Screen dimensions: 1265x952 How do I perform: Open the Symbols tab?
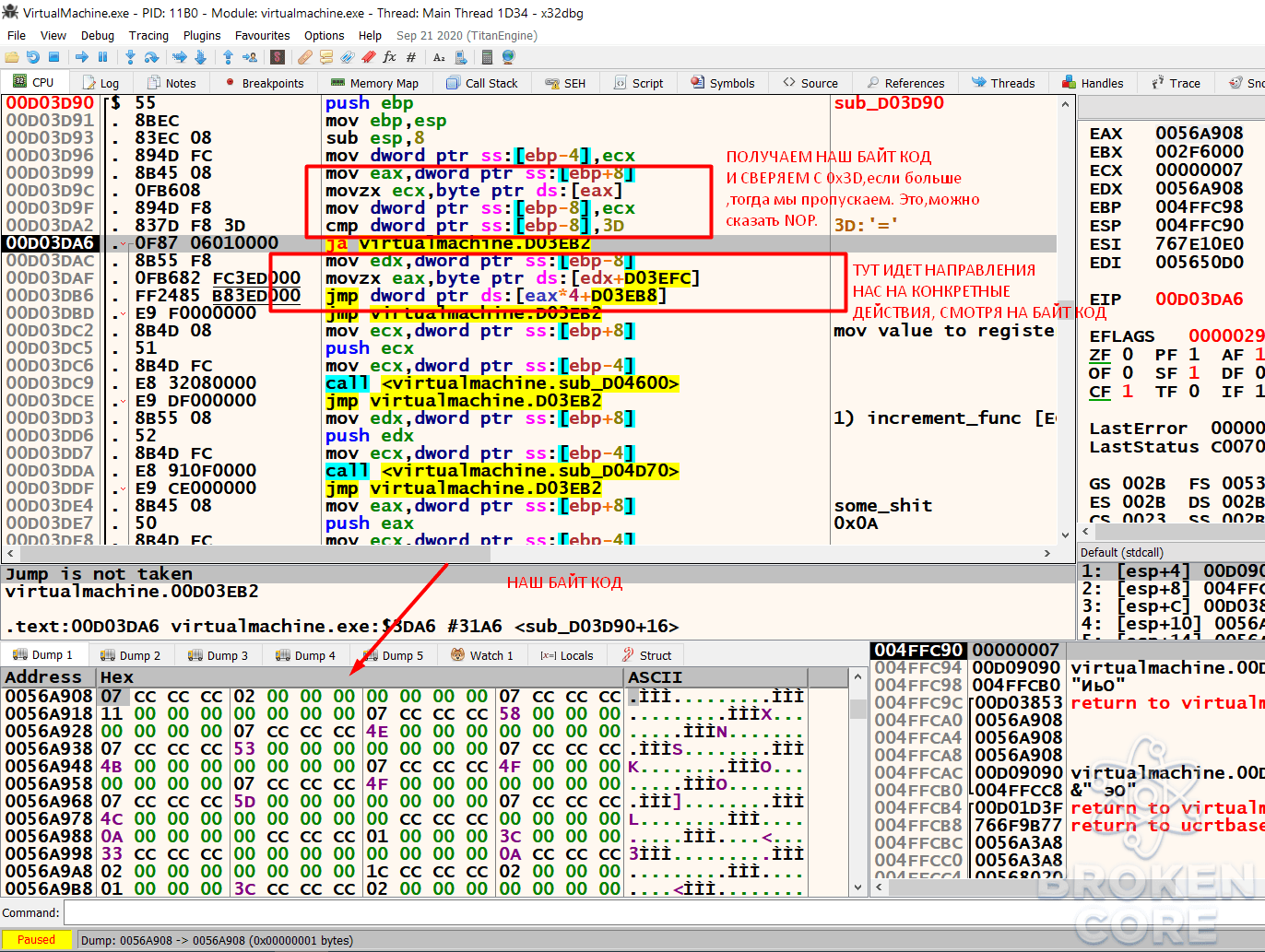(723, 83)
